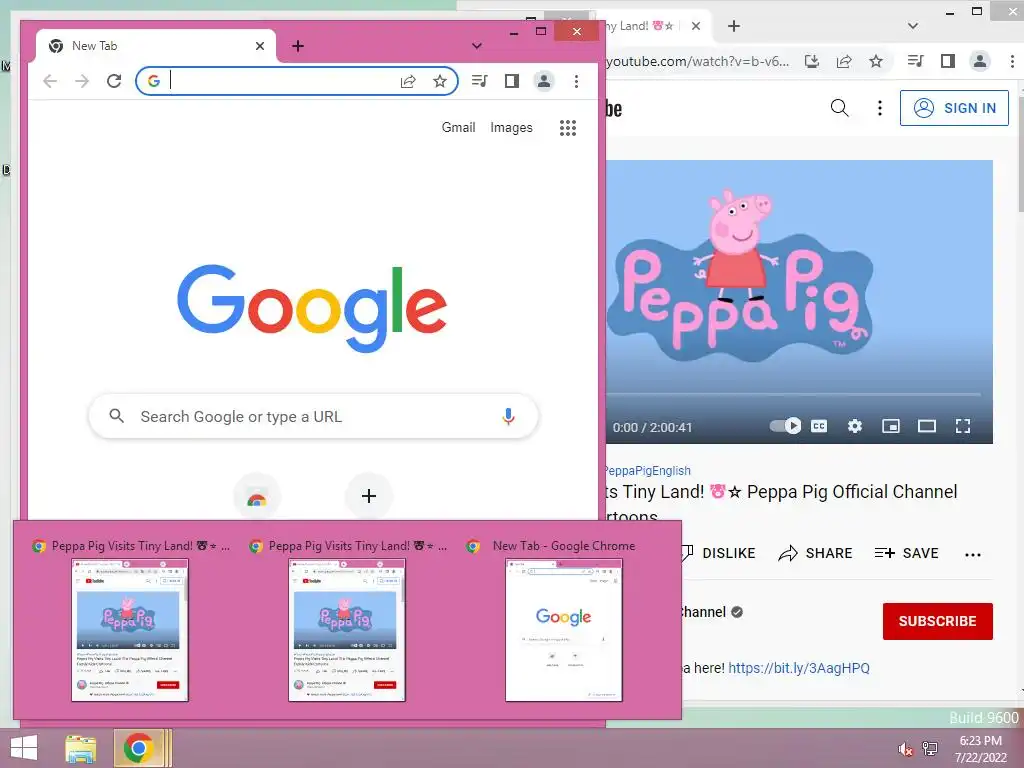Open more actions ellipsis under video
Image resolution: width=1024 pixels, height=768 pixels.
point(973,554)
